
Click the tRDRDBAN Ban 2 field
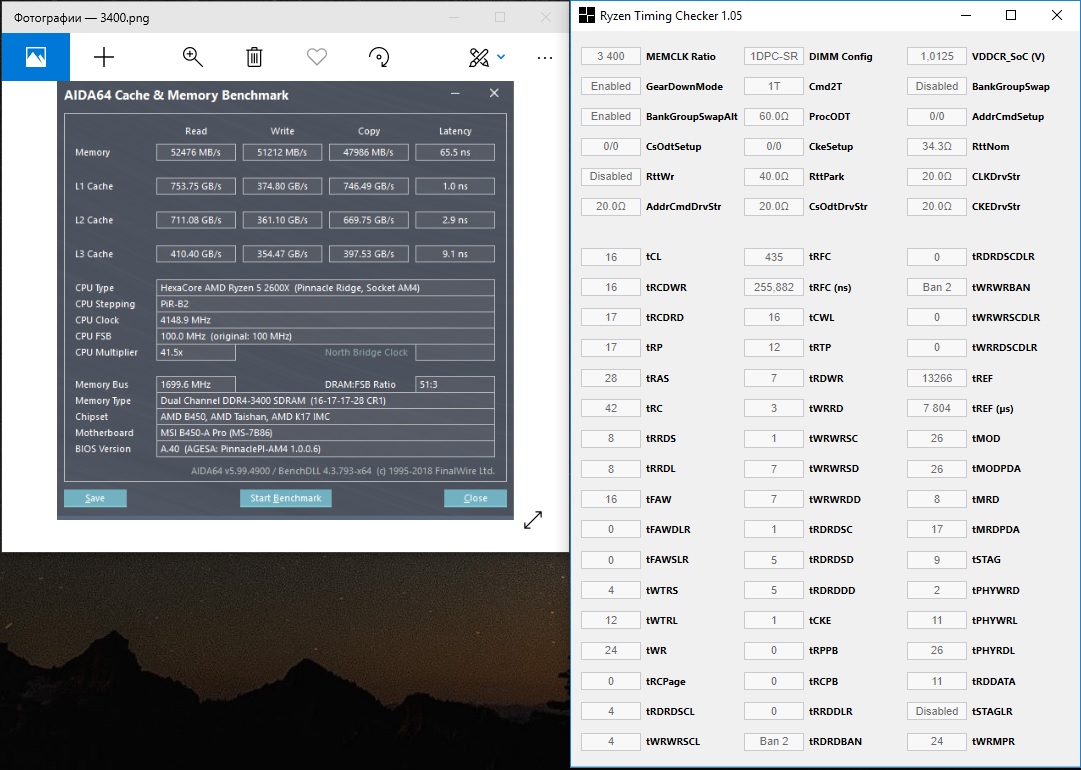point(774,741)
